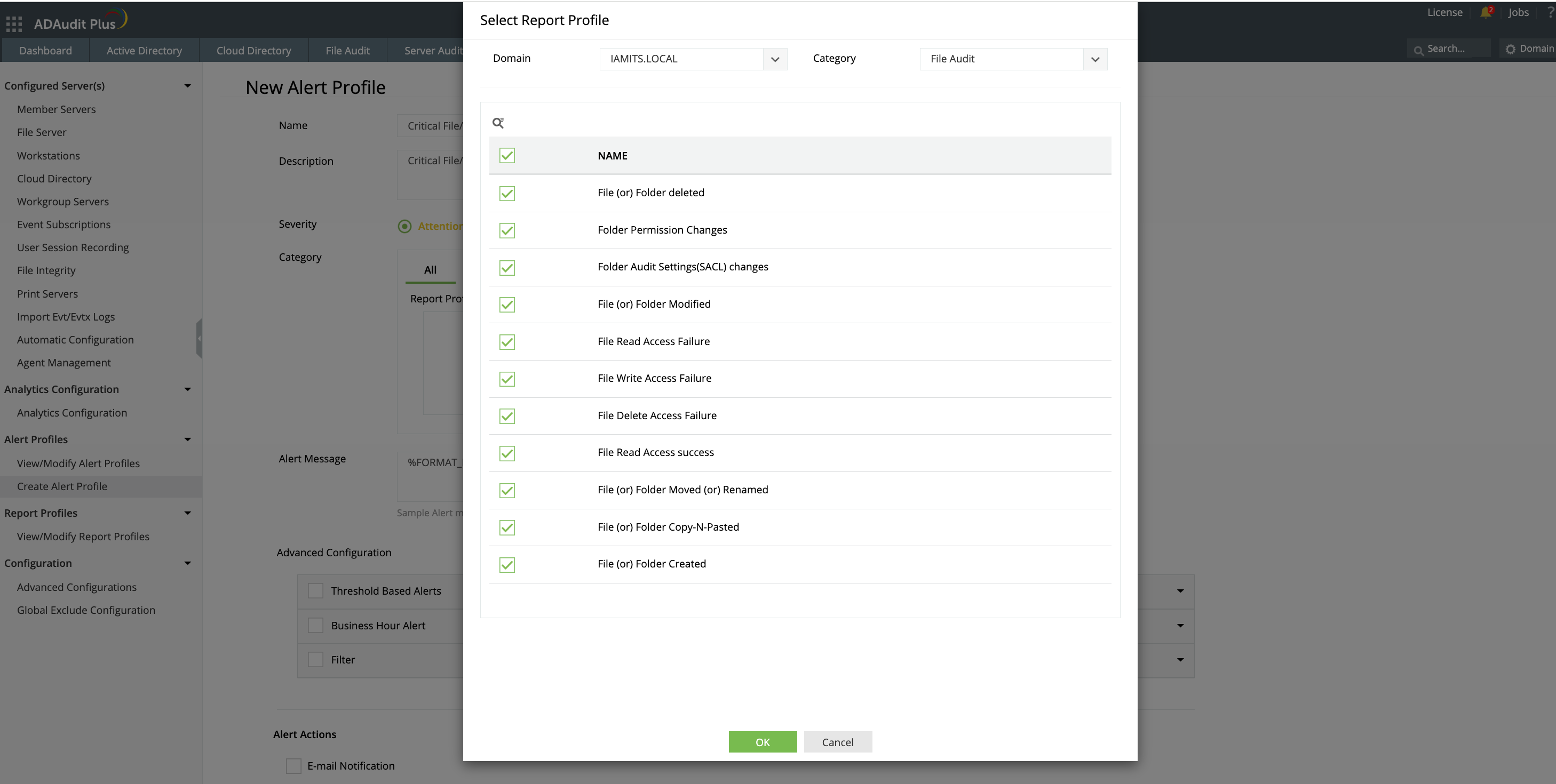
Task: Click the search icon above the report list
Action: [x=498, y=123]
